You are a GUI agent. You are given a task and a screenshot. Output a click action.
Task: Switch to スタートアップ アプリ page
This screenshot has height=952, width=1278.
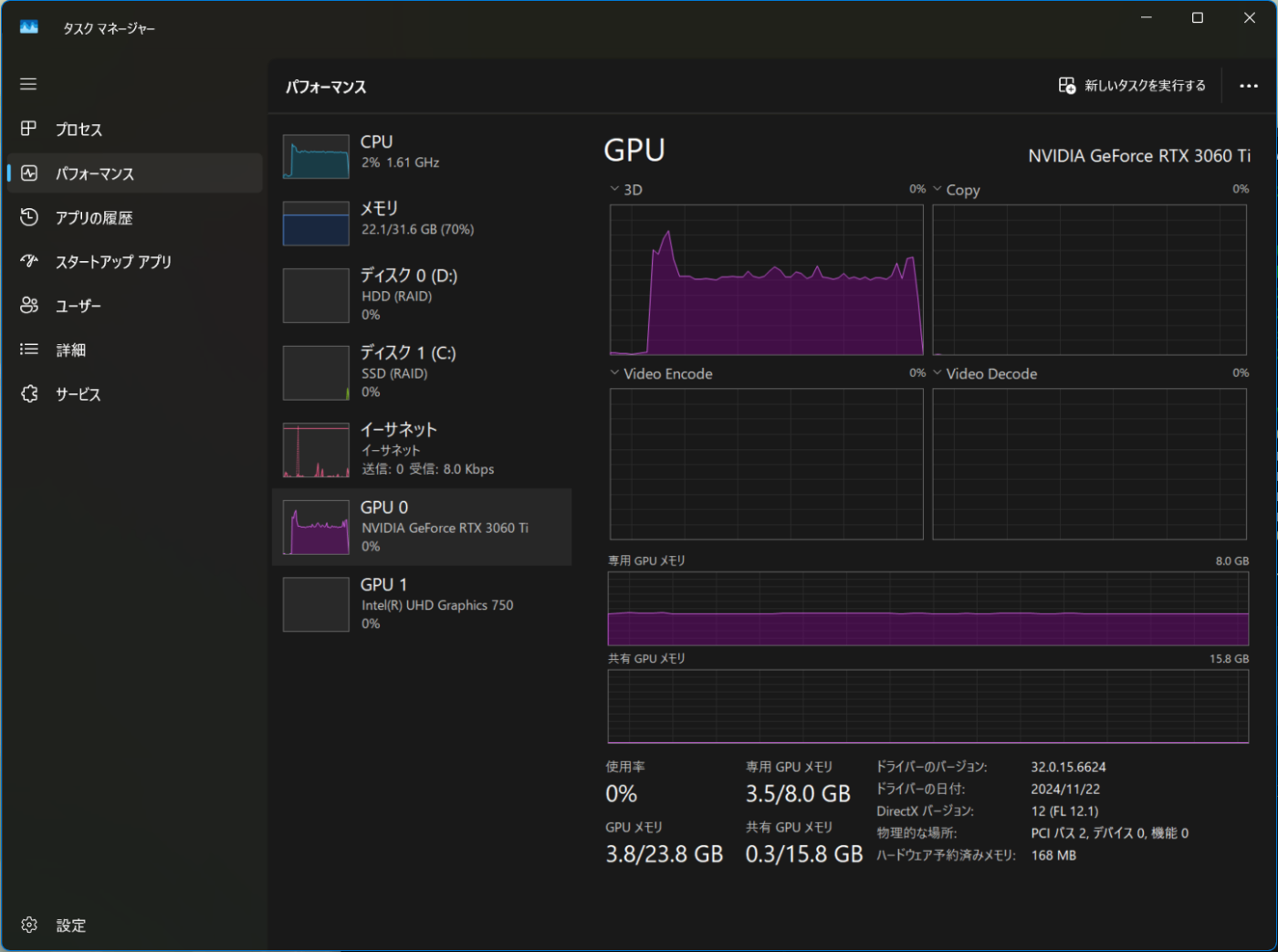pyautogui.click(x=135, y=261)
